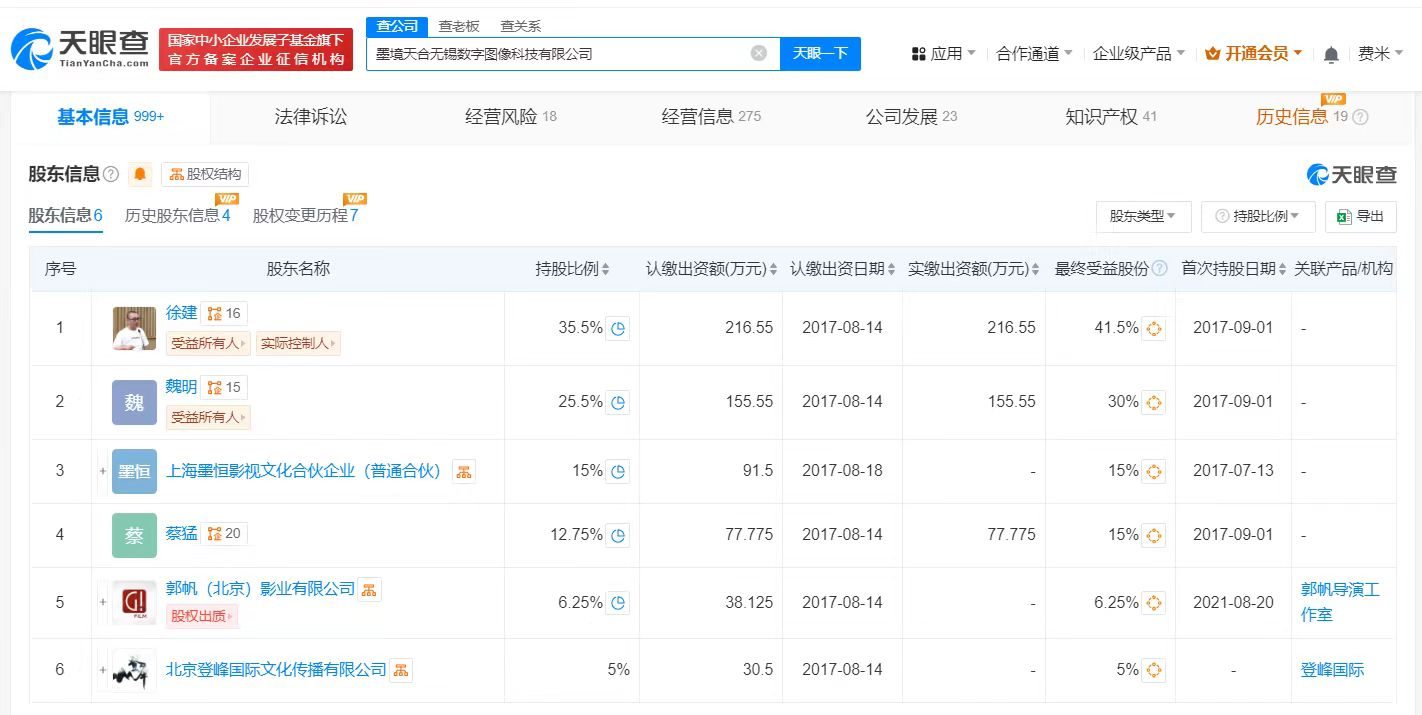Click the 天眼一下 search button

[820, 54]
